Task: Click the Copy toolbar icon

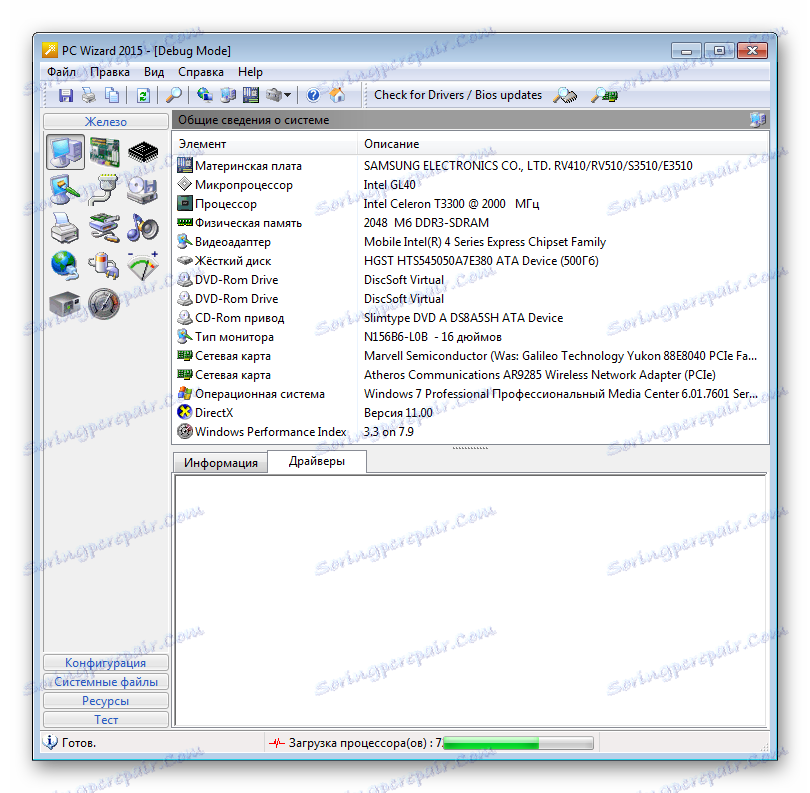Action: click(x=112, y=95)
